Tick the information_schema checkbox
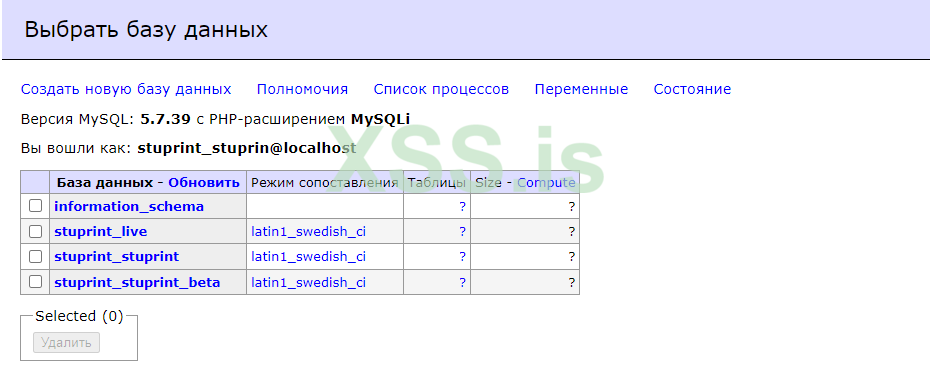This screenshot has height=380, width=930. click(x=36, y=206)
